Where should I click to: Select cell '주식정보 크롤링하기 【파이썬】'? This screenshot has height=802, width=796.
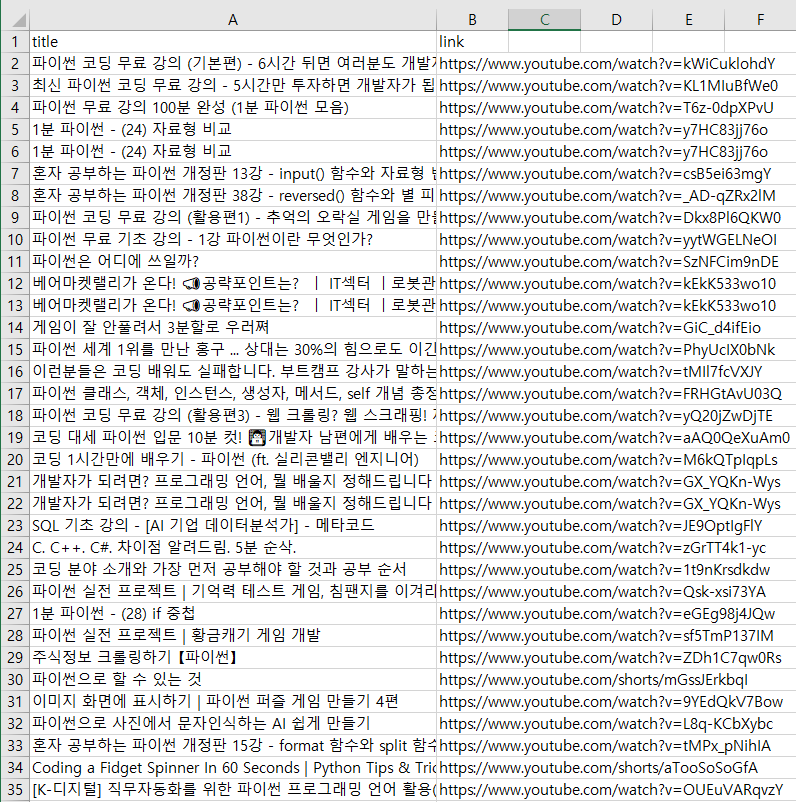click(x=233, y=657)
